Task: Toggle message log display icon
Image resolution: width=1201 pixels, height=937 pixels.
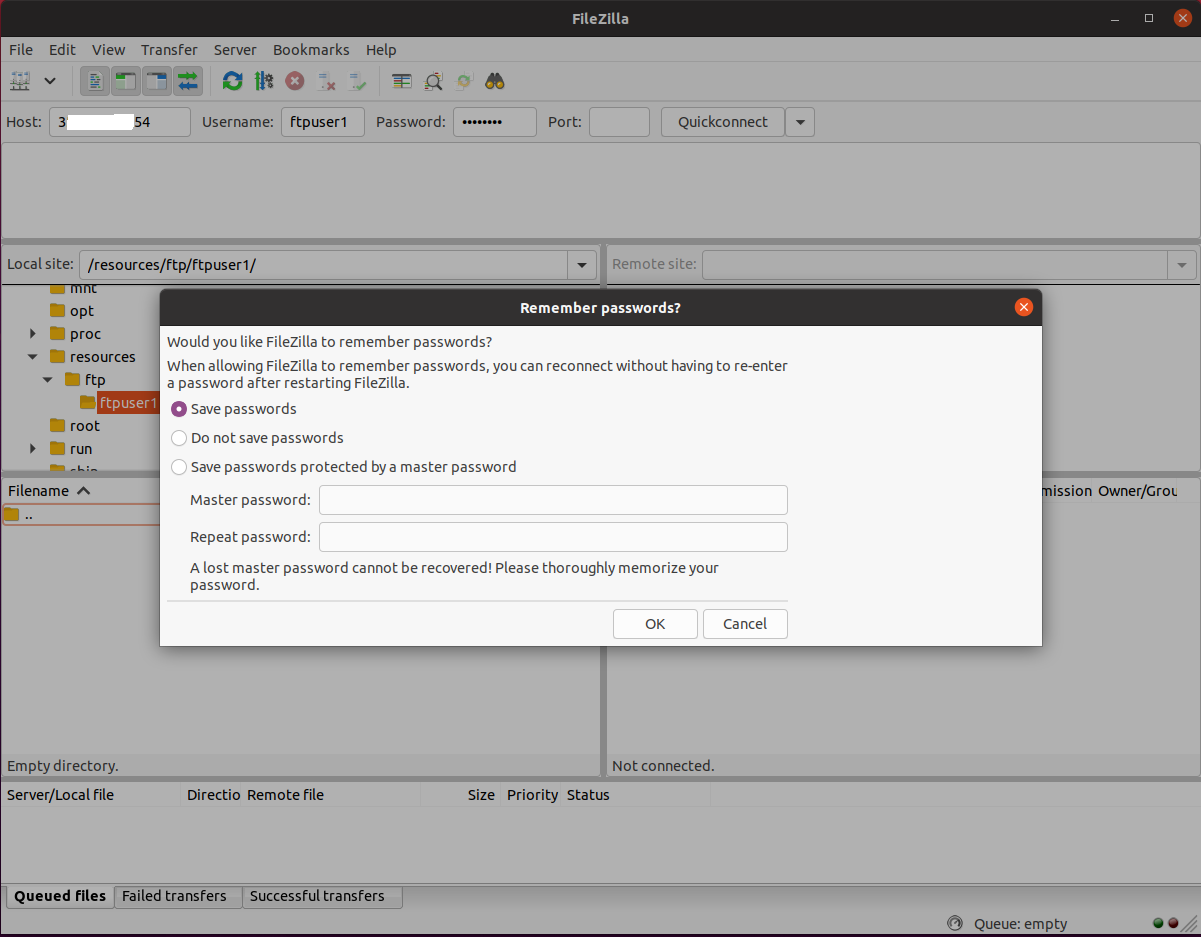Action: 95,80
